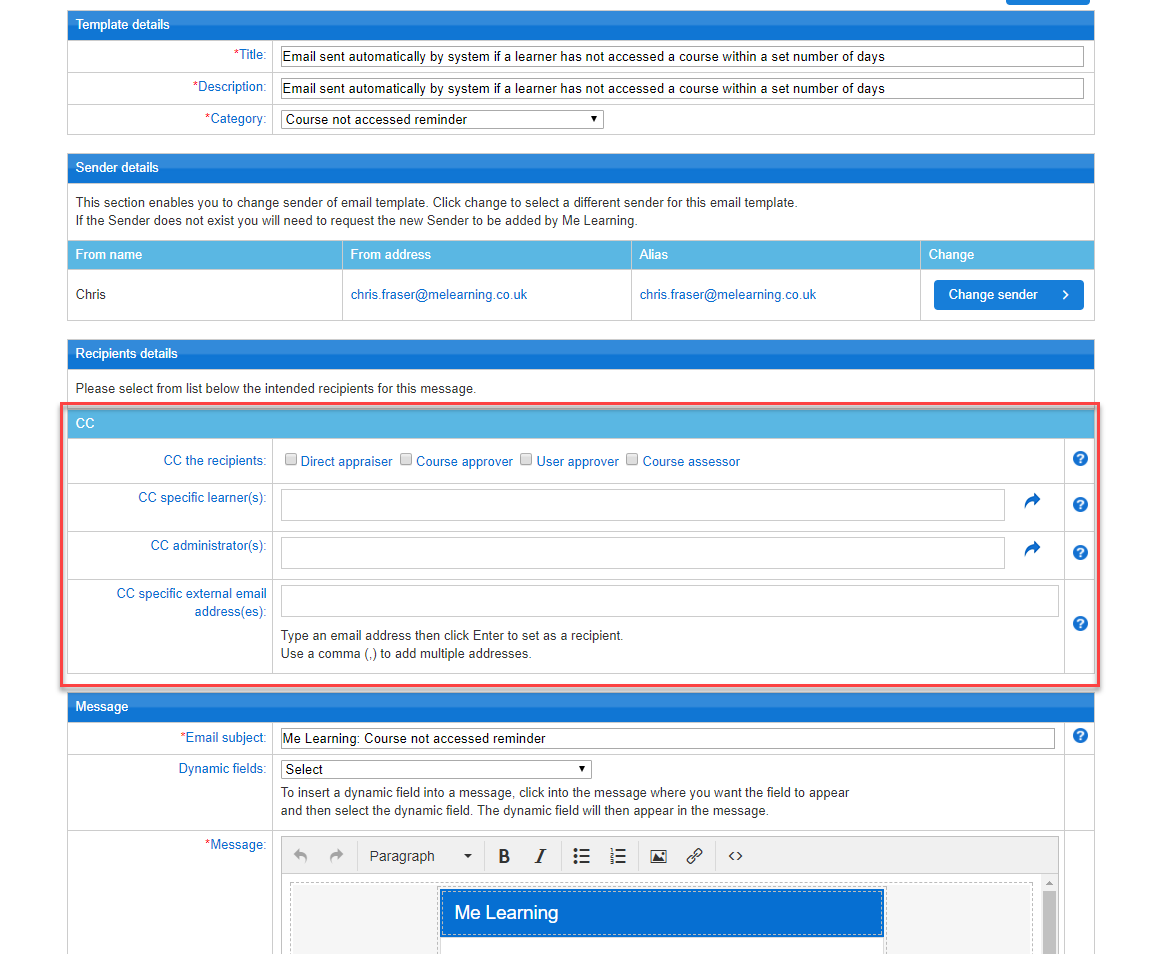Screen dimensions: 1162x954
Task: Show help for CC the recipients
Action: coord(1080,459)
